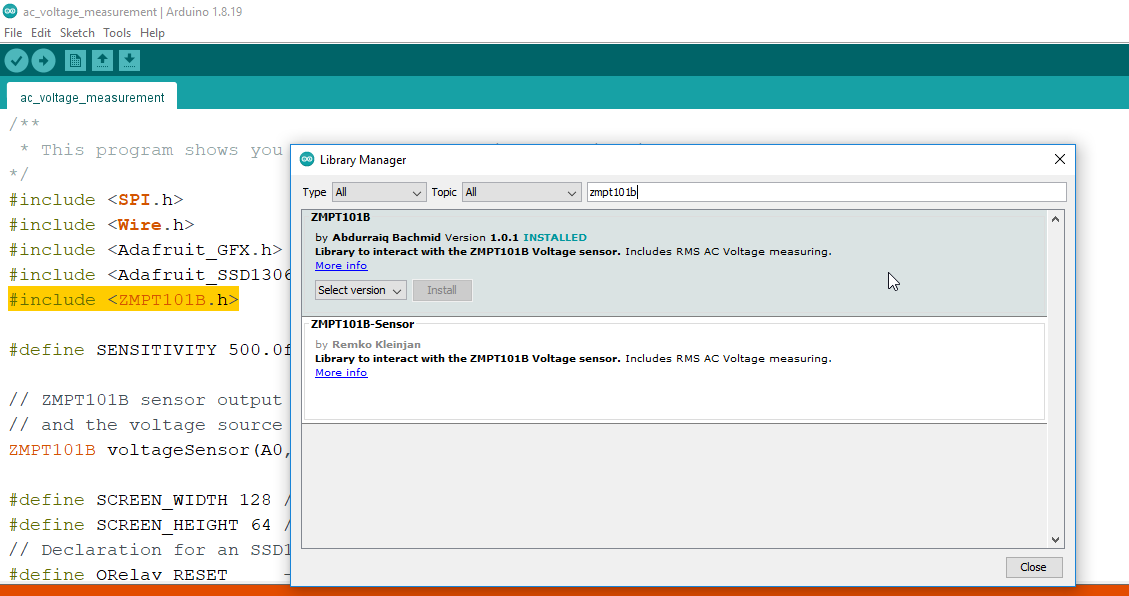Click the INSTALLED status label
This screenshot has width=1129, height=596.
point(555,238)
